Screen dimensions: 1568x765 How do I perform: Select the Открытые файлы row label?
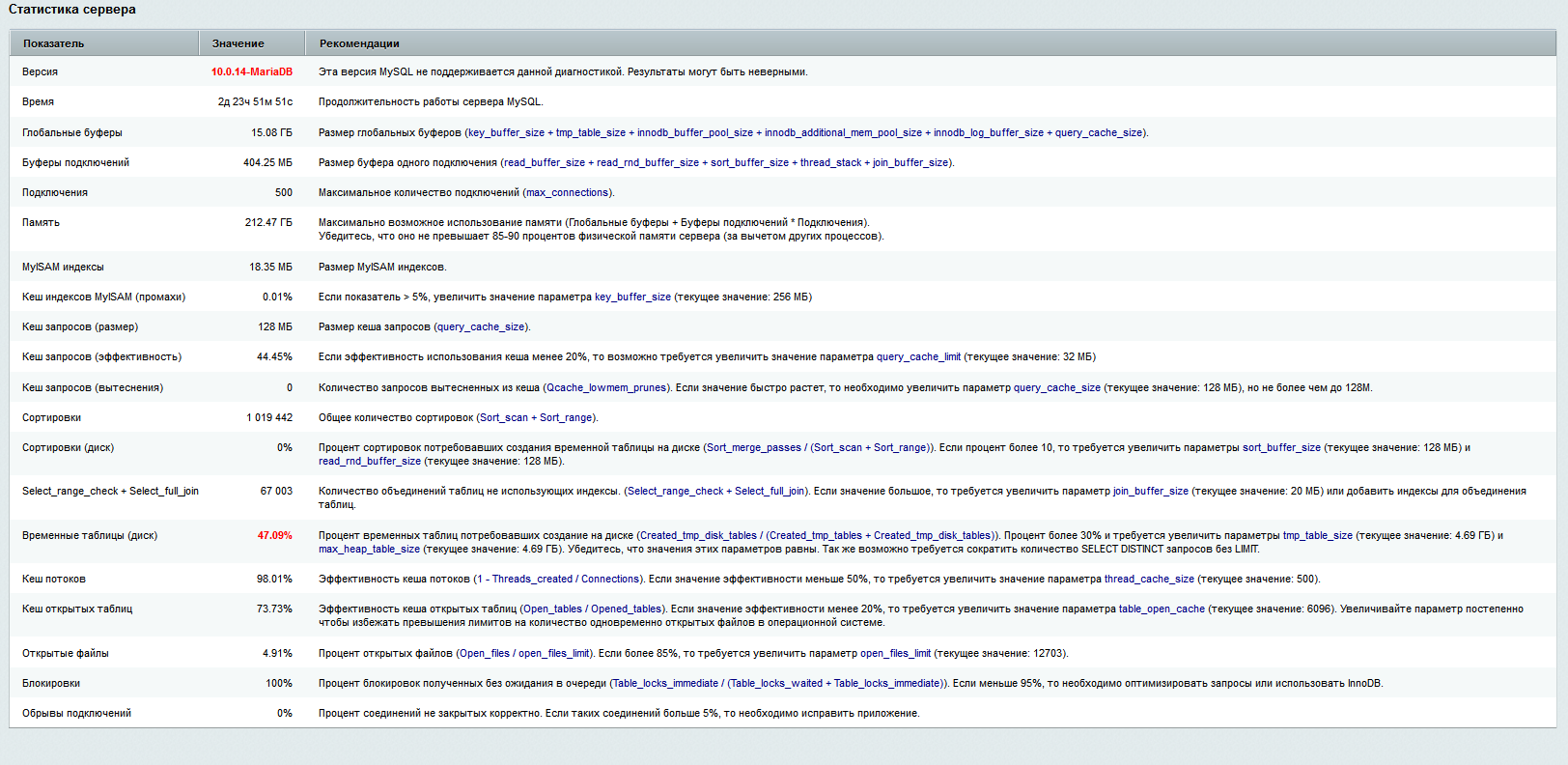tap(66, 653)
